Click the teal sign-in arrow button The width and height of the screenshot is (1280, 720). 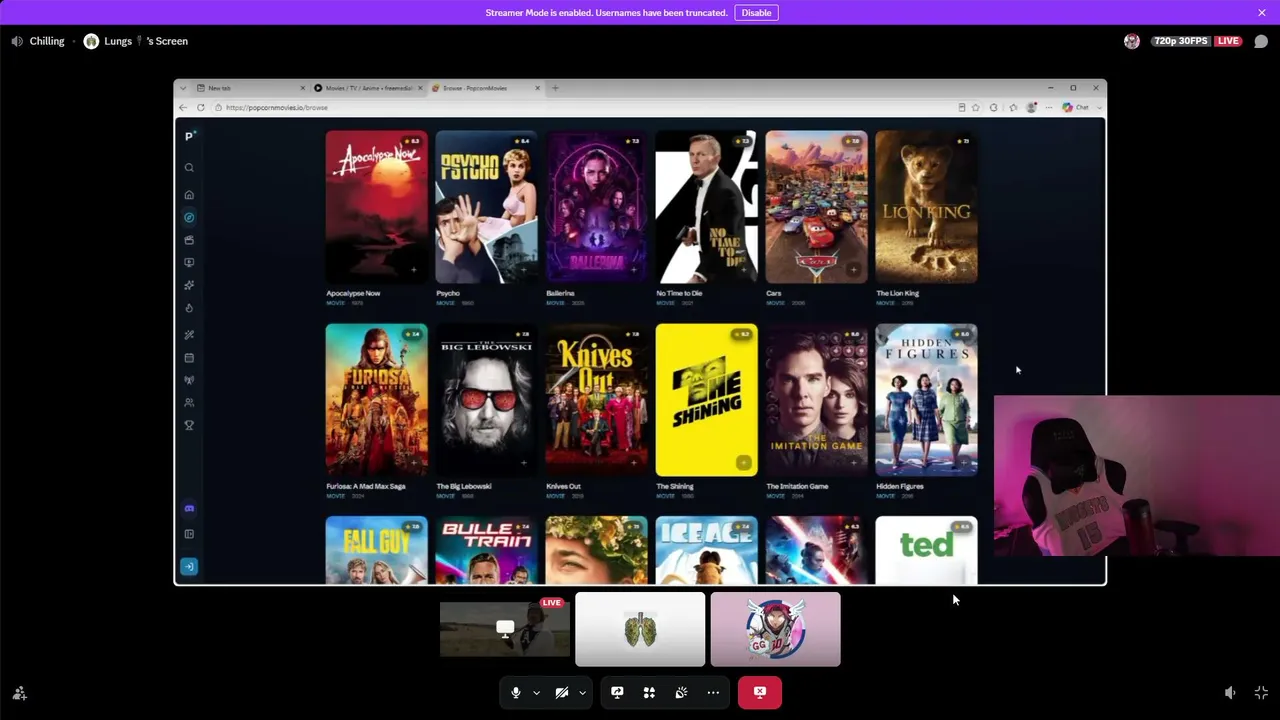(189, 566)
